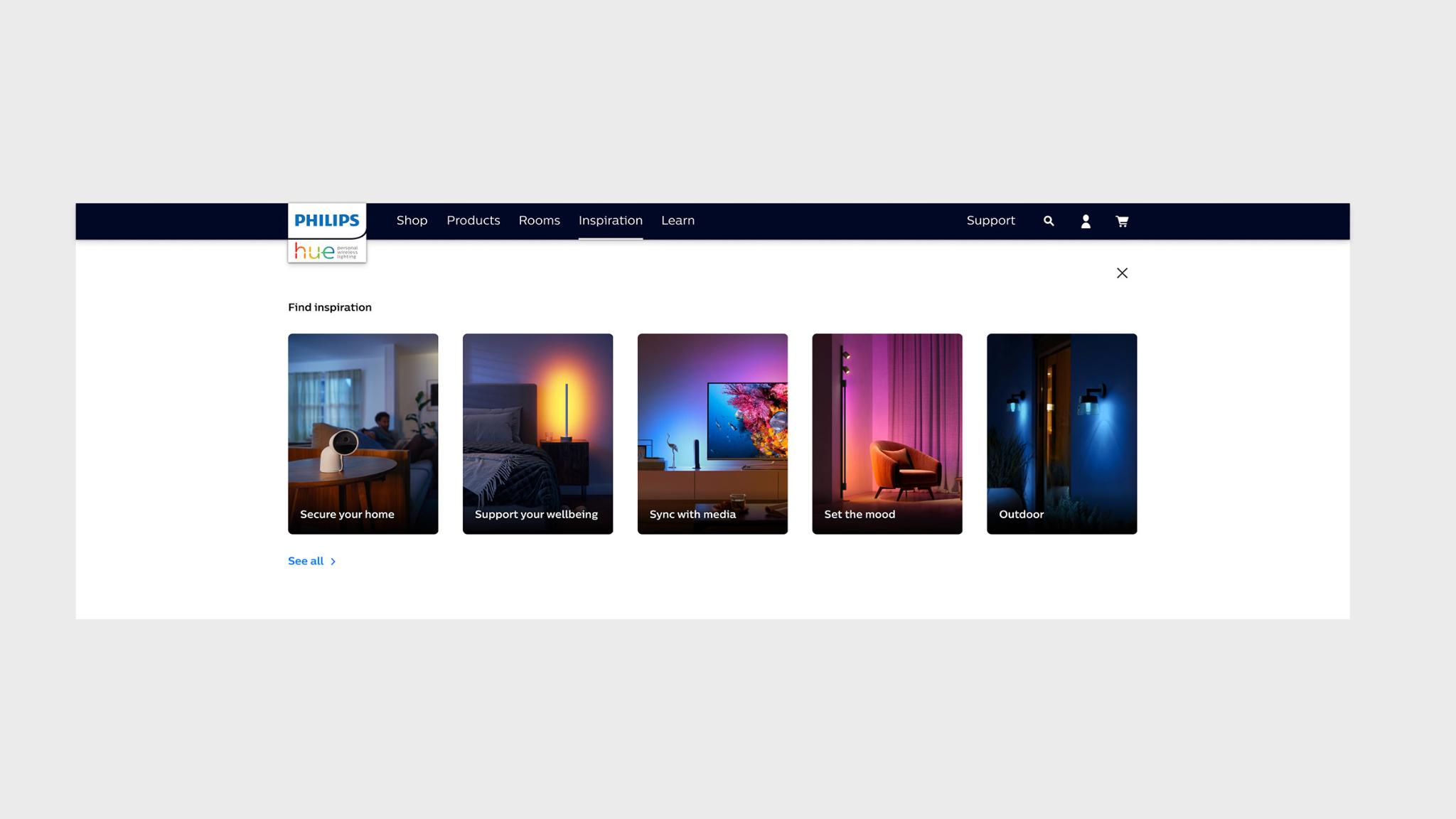
Task: Click the hue logo badge
Action: click(327, 251)
